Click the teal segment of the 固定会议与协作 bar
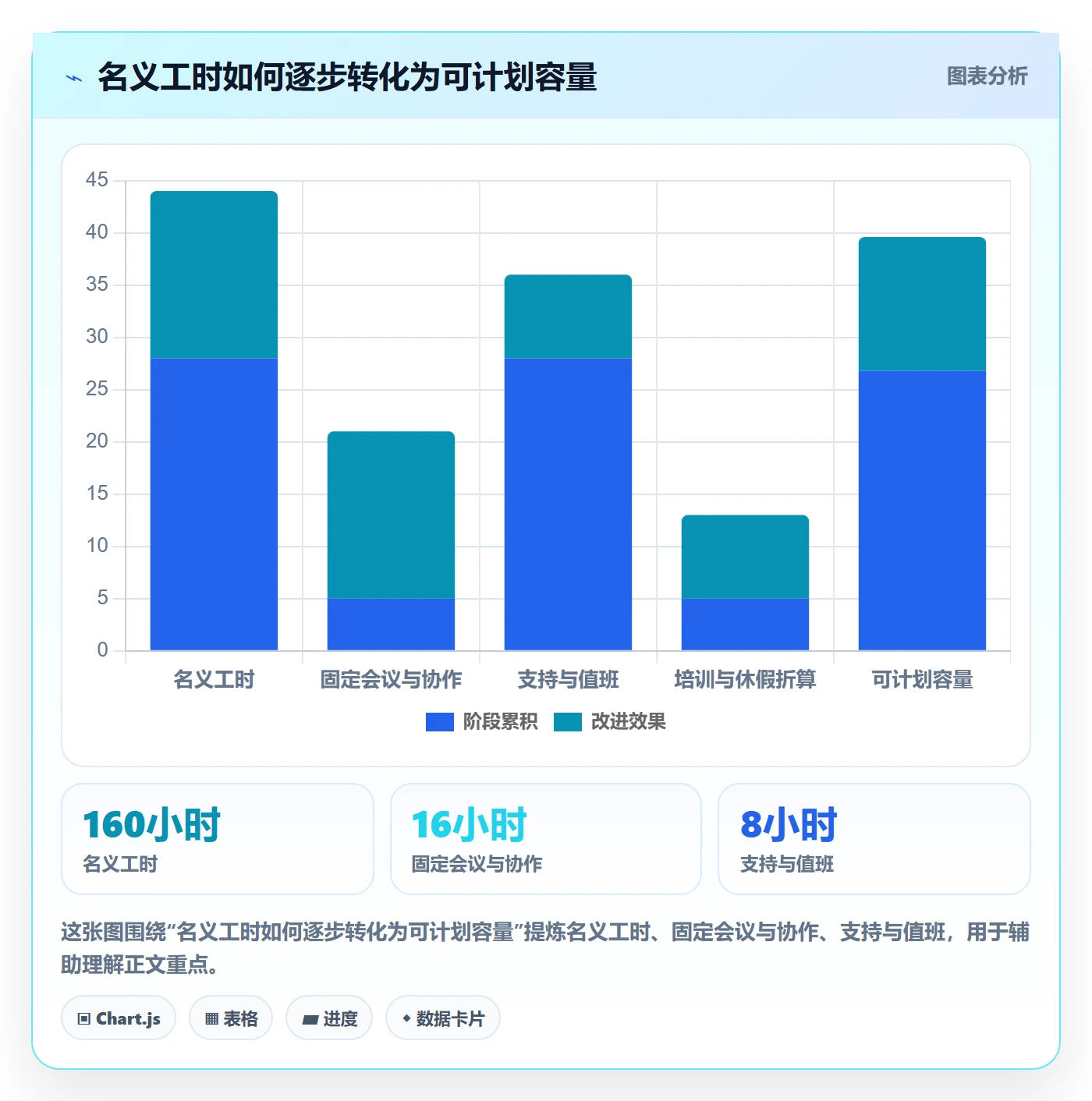The width and height of the screenshot is (1092, 1101). tap(391, 515)
